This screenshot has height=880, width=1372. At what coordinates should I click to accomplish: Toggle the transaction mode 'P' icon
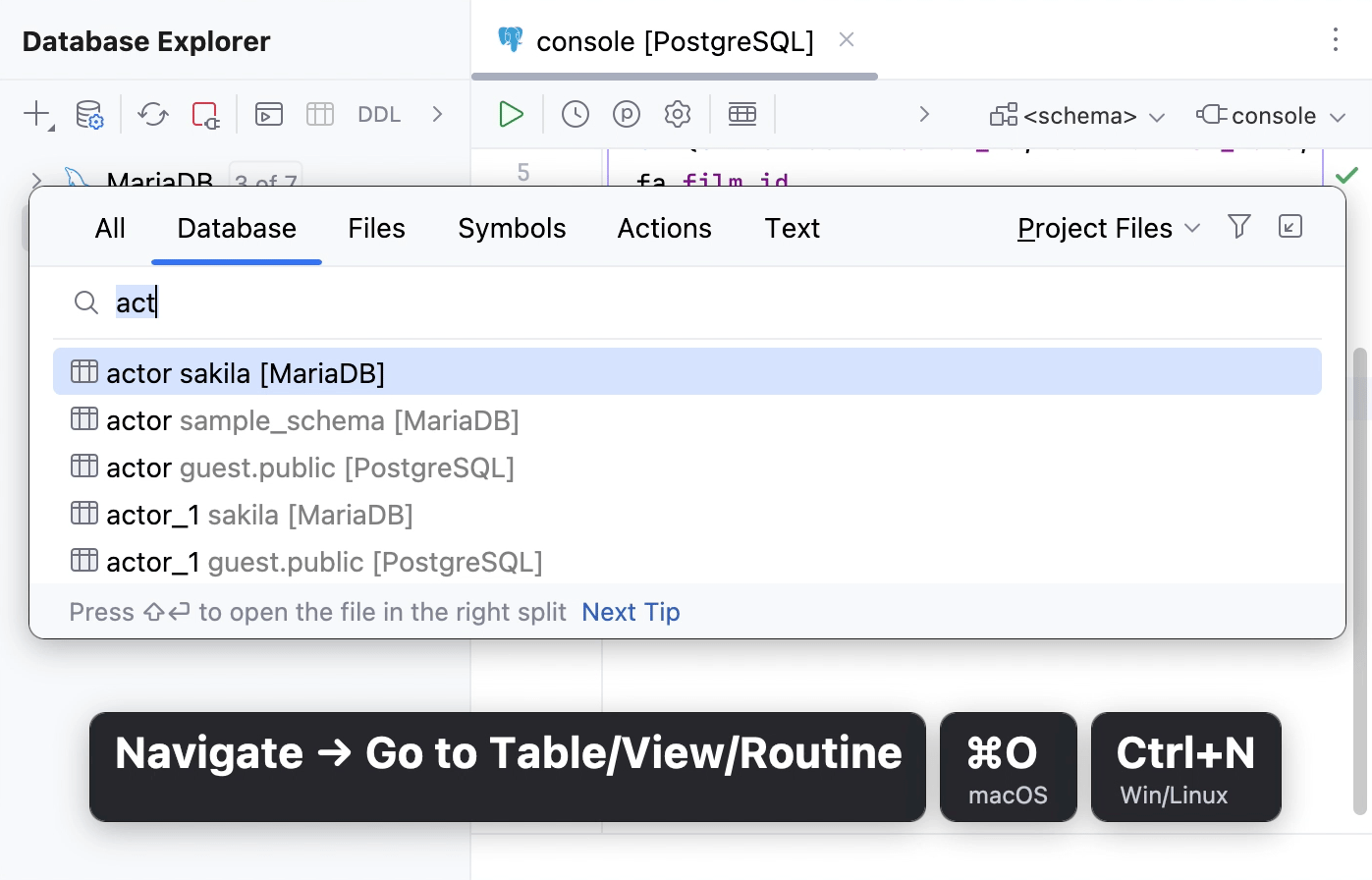(x=627, y=115)
